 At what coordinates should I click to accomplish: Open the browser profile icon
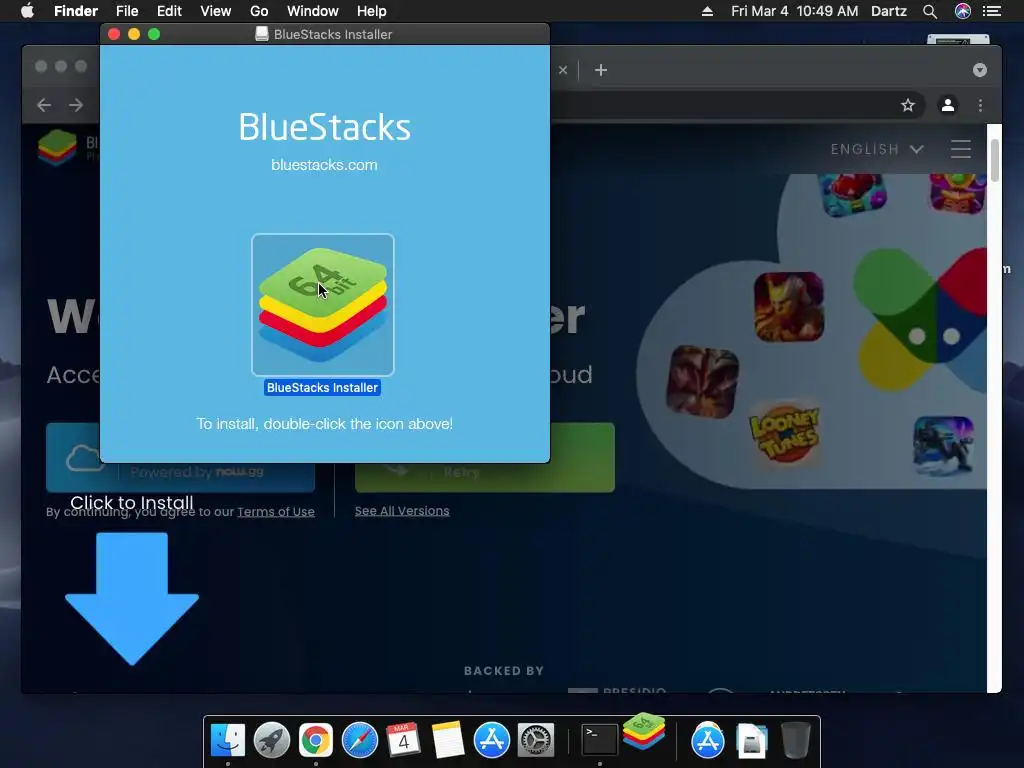tap(948, 105)
